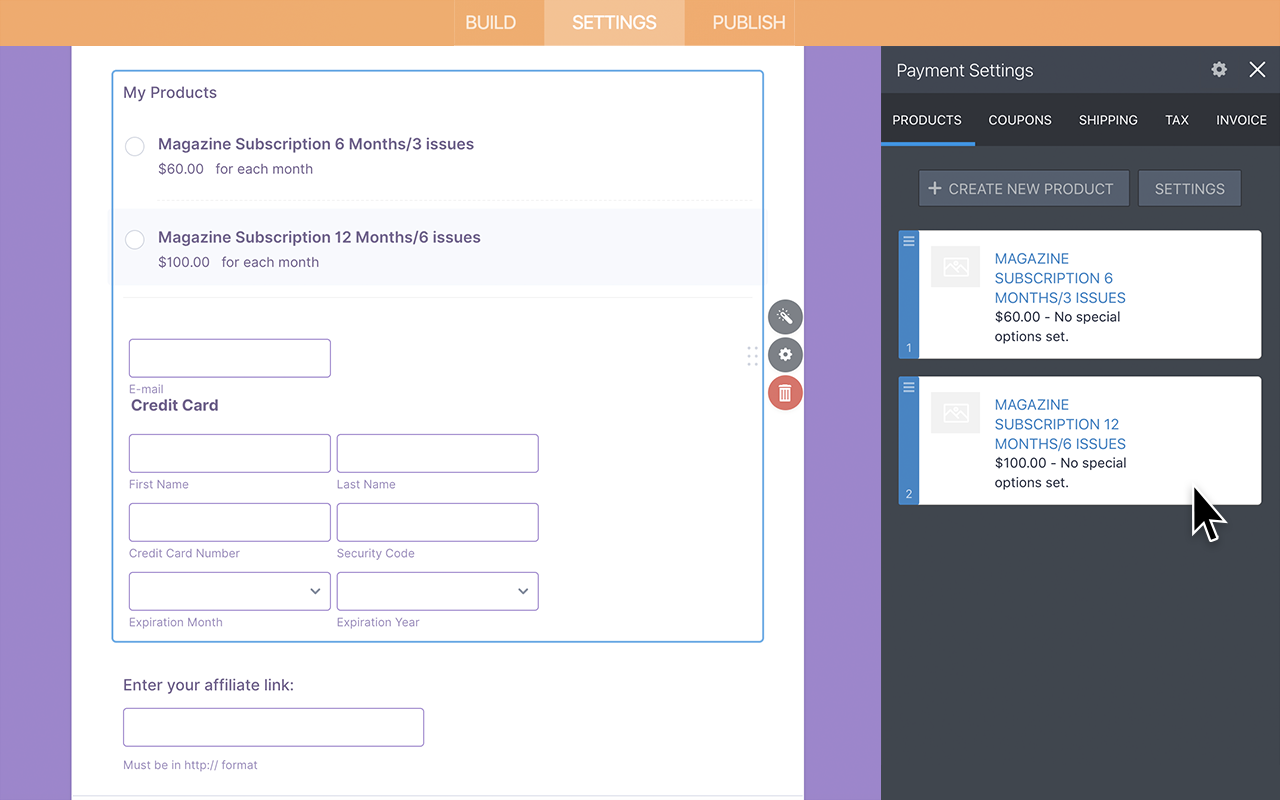The width and height of the screenshot is (1280, 800).
Task: Close the Payment Settings panel
Action: click(1257, 70)
